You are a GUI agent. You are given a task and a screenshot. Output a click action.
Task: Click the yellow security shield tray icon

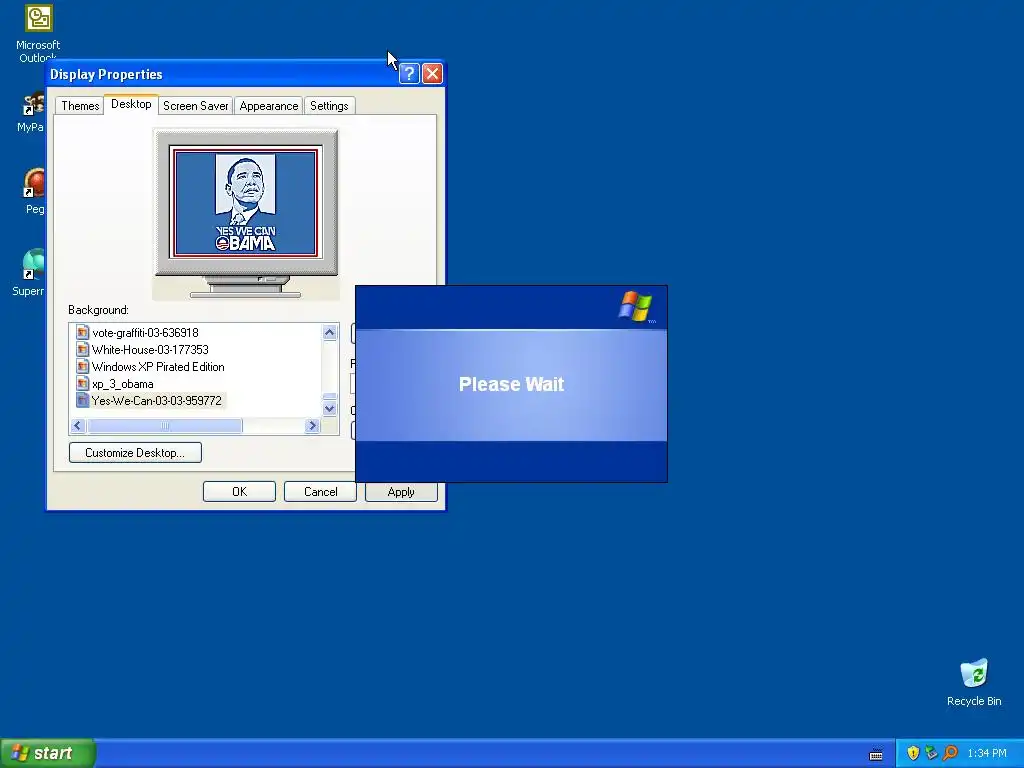[x=913, y=753]
